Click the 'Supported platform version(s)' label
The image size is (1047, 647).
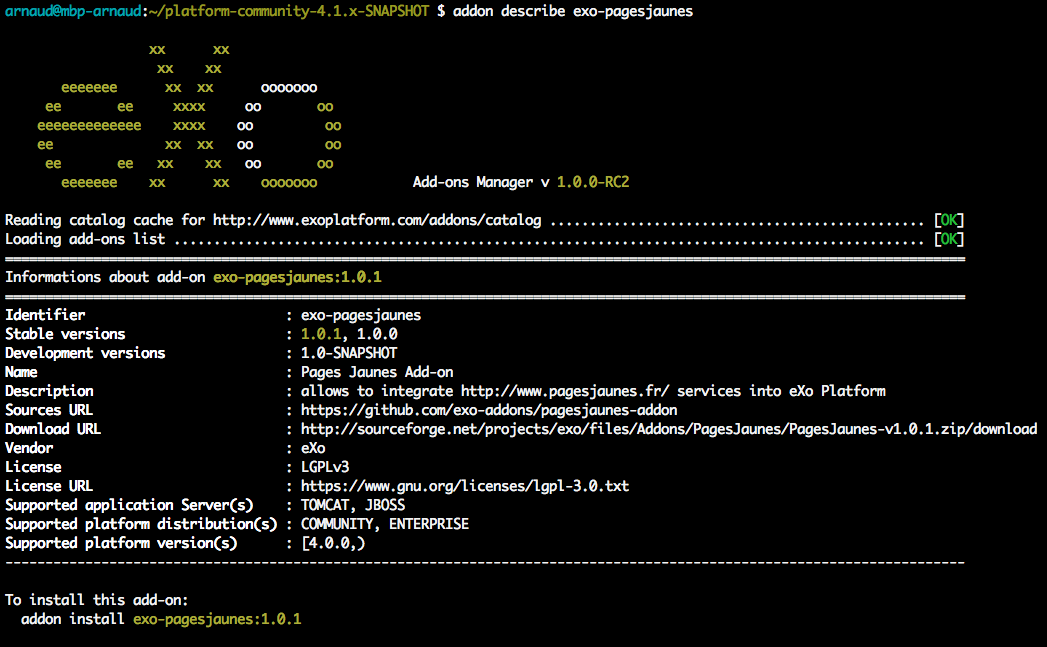[x=121, y=544]
